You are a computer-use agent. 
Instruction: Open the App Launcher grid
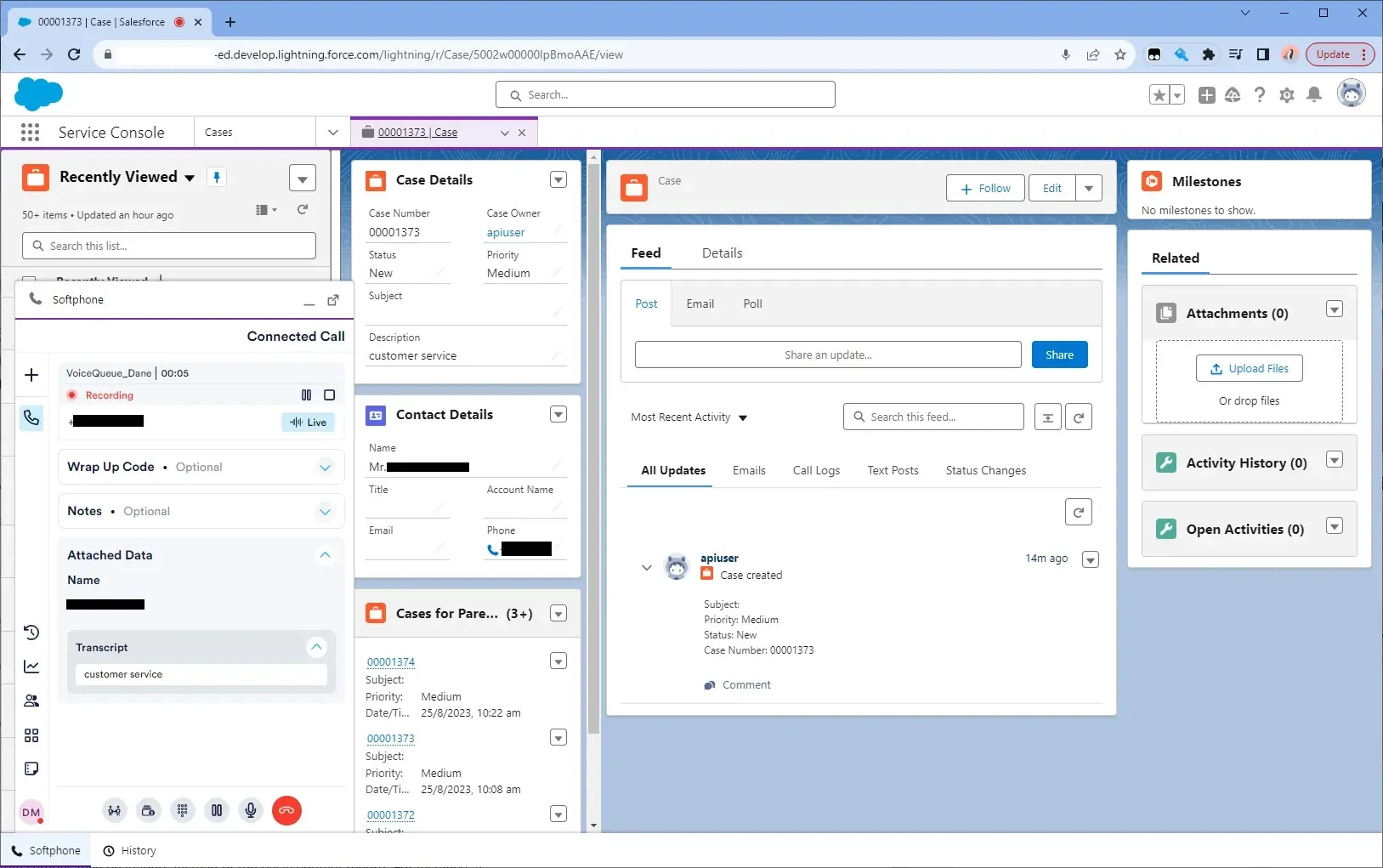31,133
